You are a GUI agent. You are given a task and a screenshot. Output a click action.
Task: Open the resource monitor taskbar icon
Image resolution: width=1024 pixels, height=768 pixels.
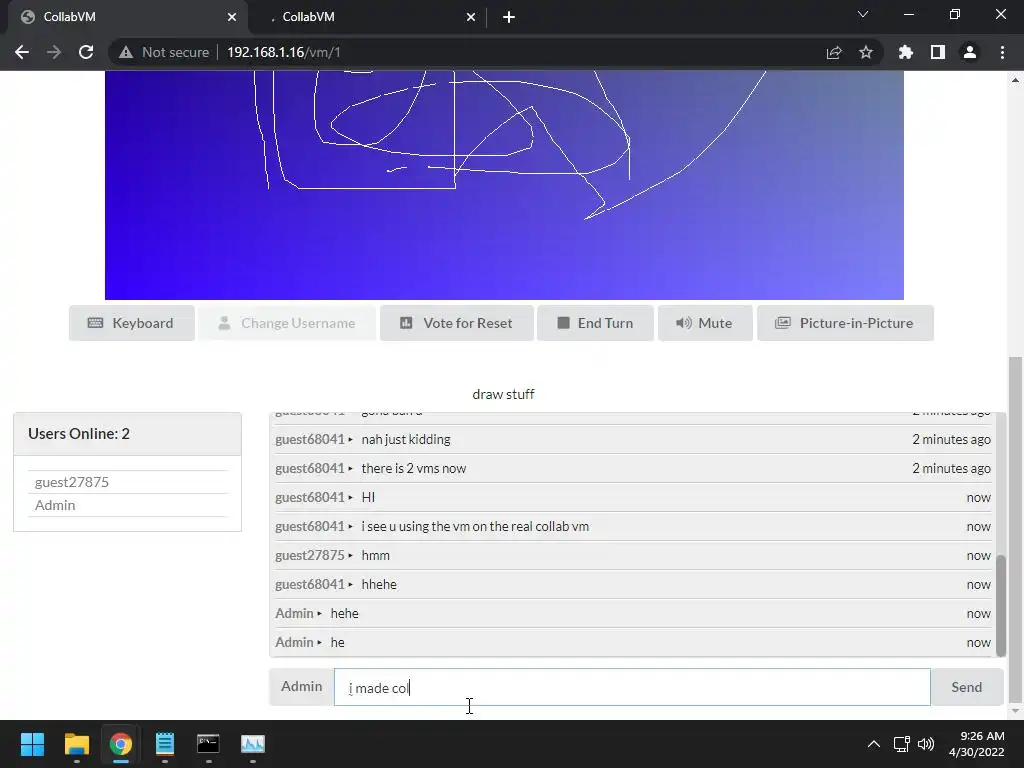coord(253,744)
